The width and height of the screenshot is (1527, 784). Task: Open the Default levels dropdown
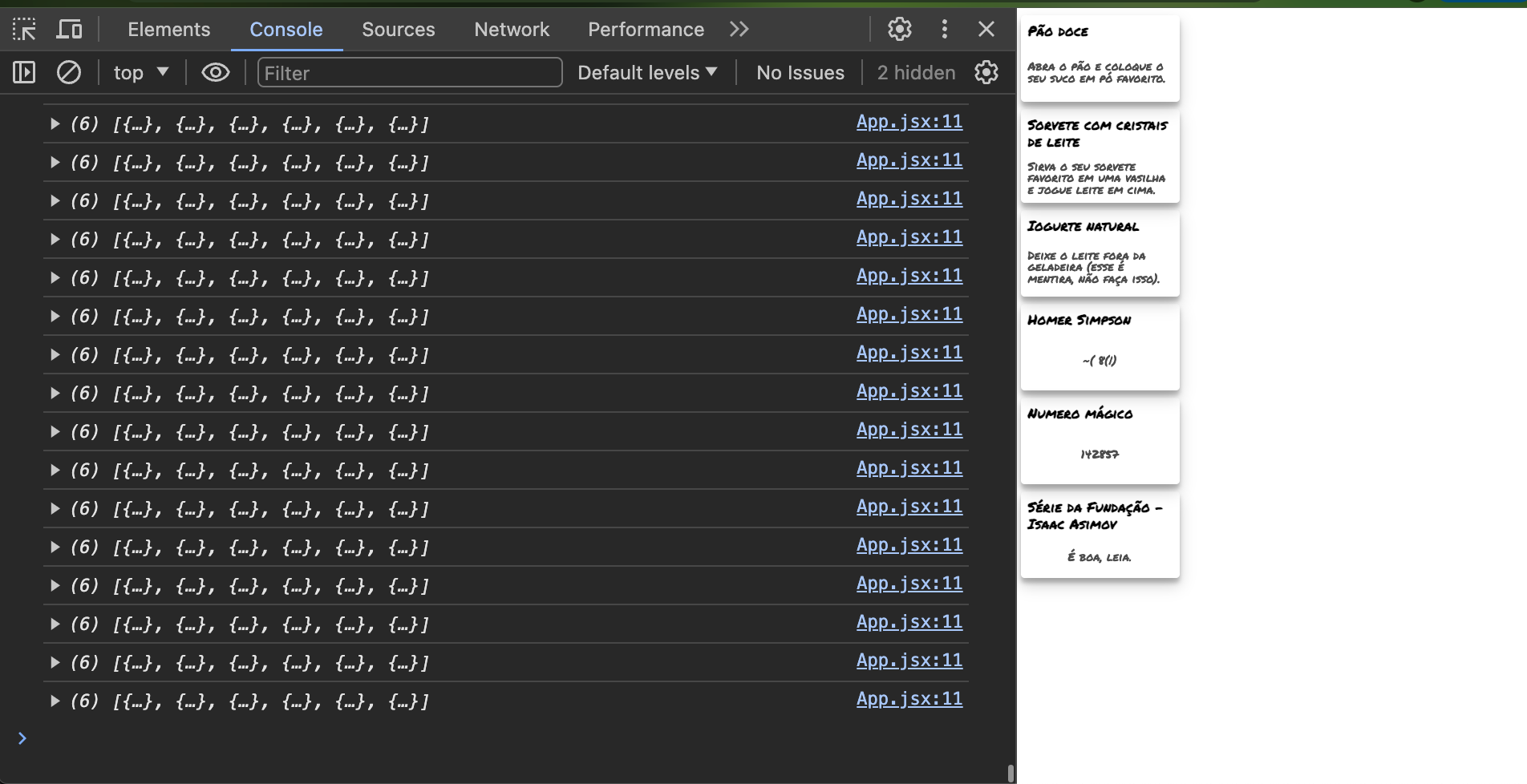tap(646, 73)
